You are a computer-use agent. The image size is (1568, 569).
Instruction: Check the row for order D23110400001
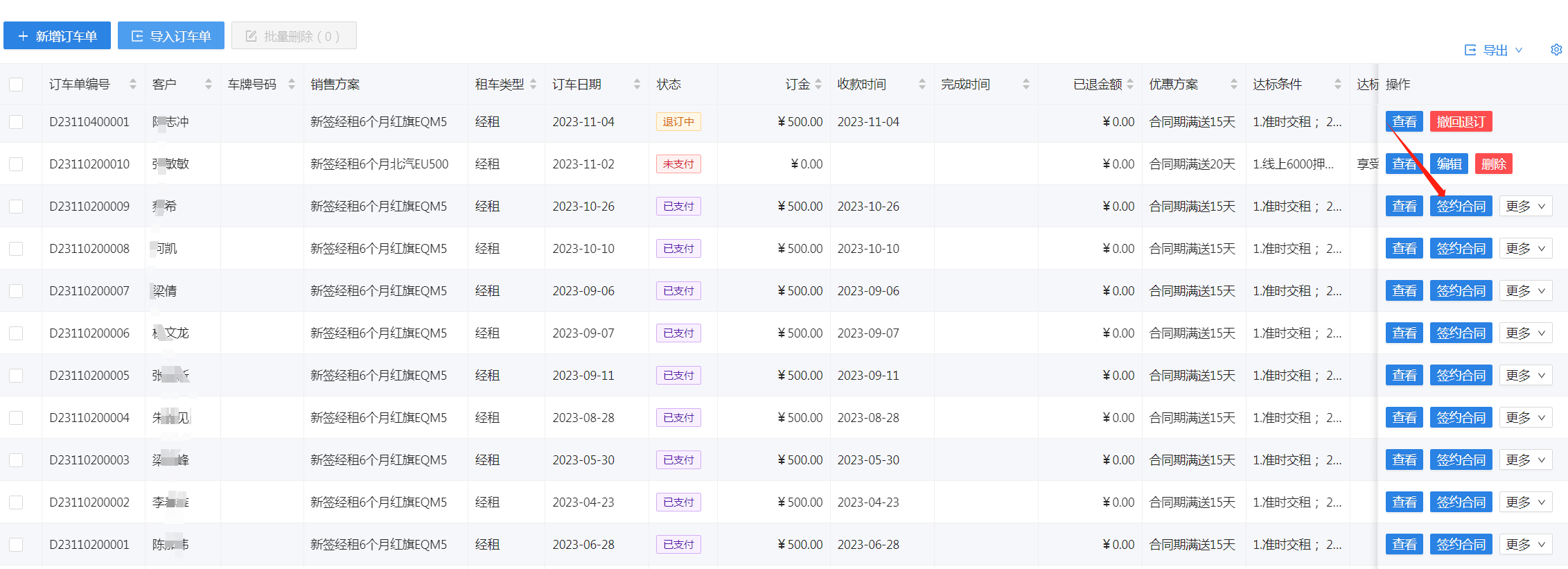pos(16,122)
